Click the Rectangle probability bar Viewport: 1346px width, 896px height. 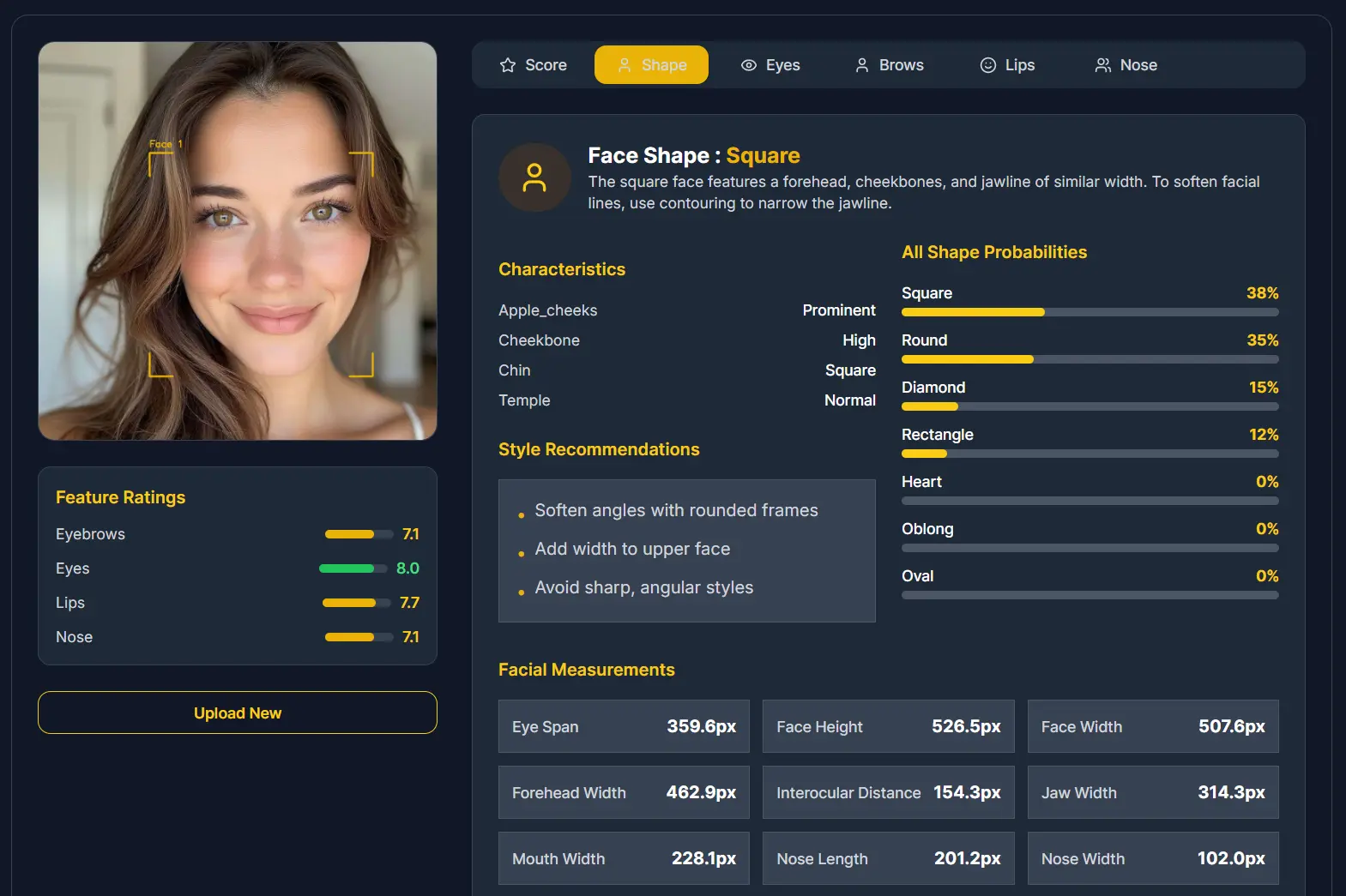(x=1089, y=454)
